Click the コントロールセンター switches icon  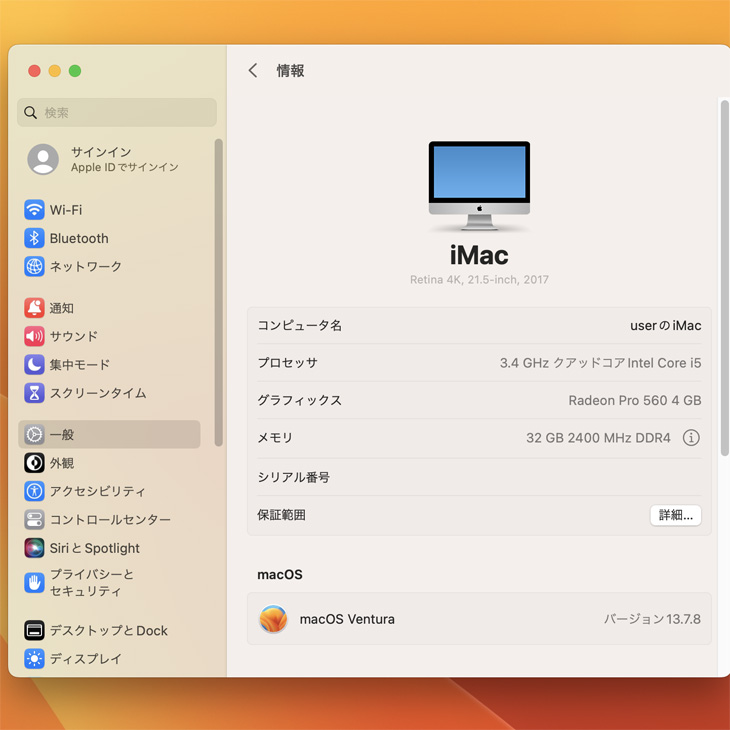click(34, 520)
